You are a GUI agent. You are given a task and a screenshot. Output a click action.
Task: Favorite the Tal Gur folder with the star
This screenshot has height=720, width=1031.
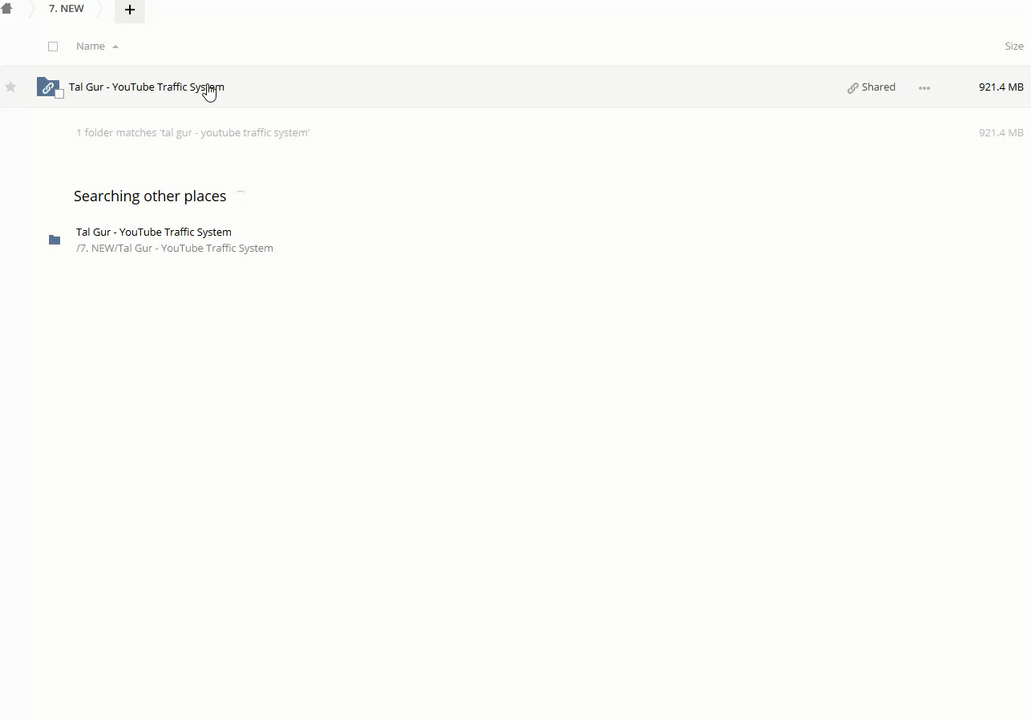pos(11,87)
